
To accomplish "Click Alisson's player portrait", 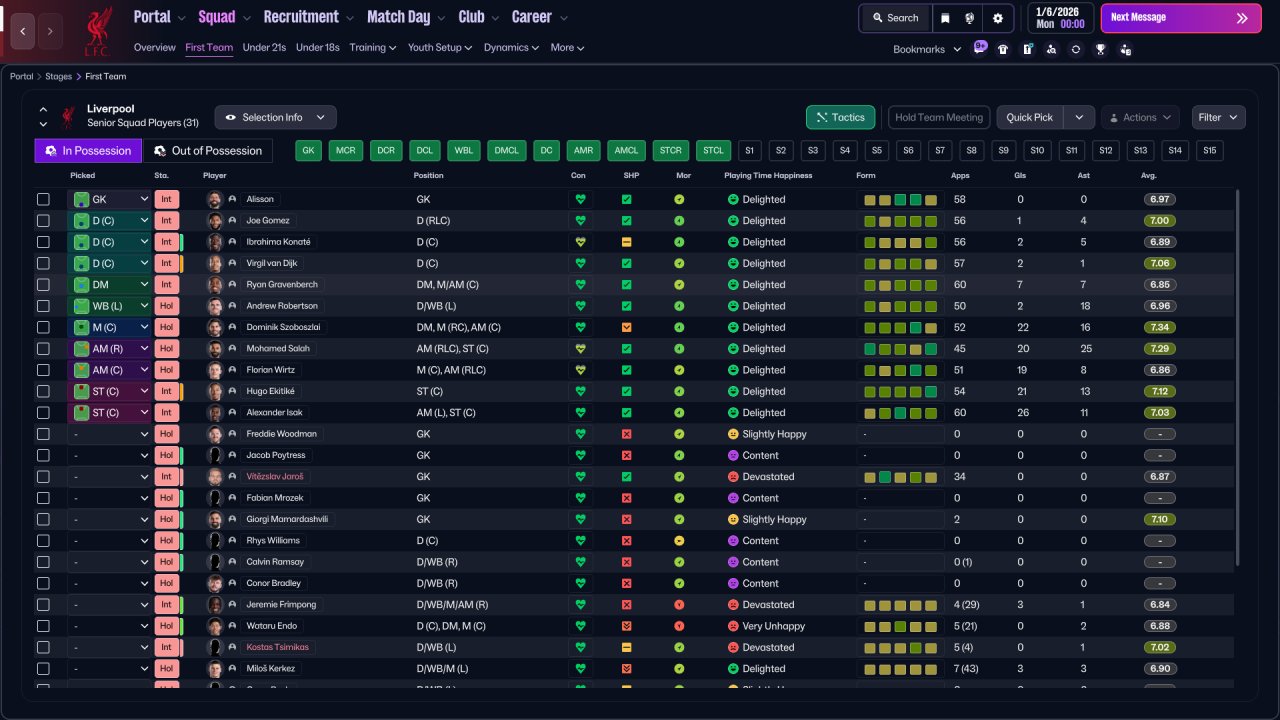I will [x=214, y=199].
